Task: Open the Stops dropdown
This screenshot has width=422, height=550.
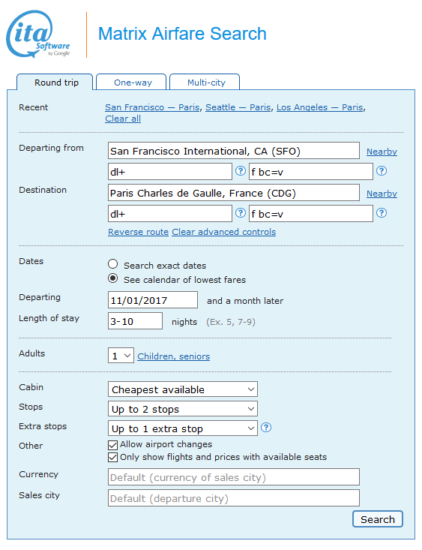Action: pyautogui.click(x=183, y=409)
